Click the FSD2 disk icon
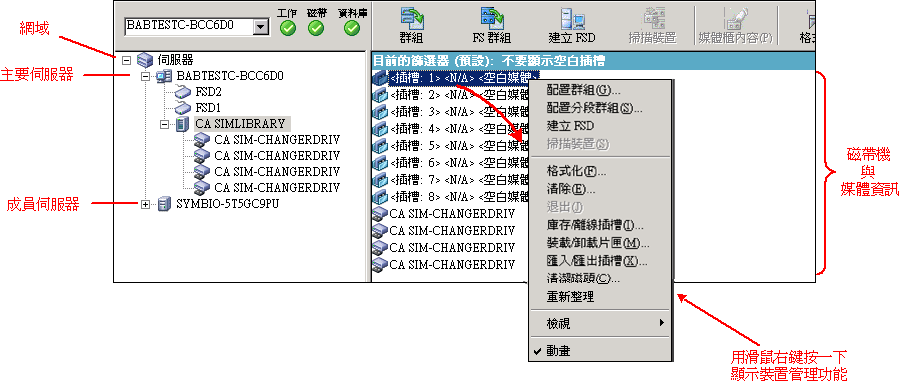900x382 pixels. click(183, 92)
